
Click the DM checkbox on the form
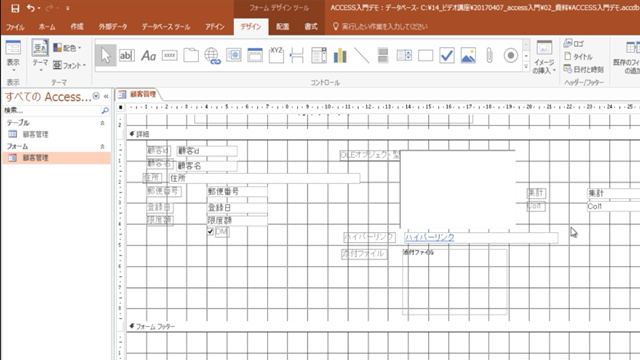tap(210, 231)
